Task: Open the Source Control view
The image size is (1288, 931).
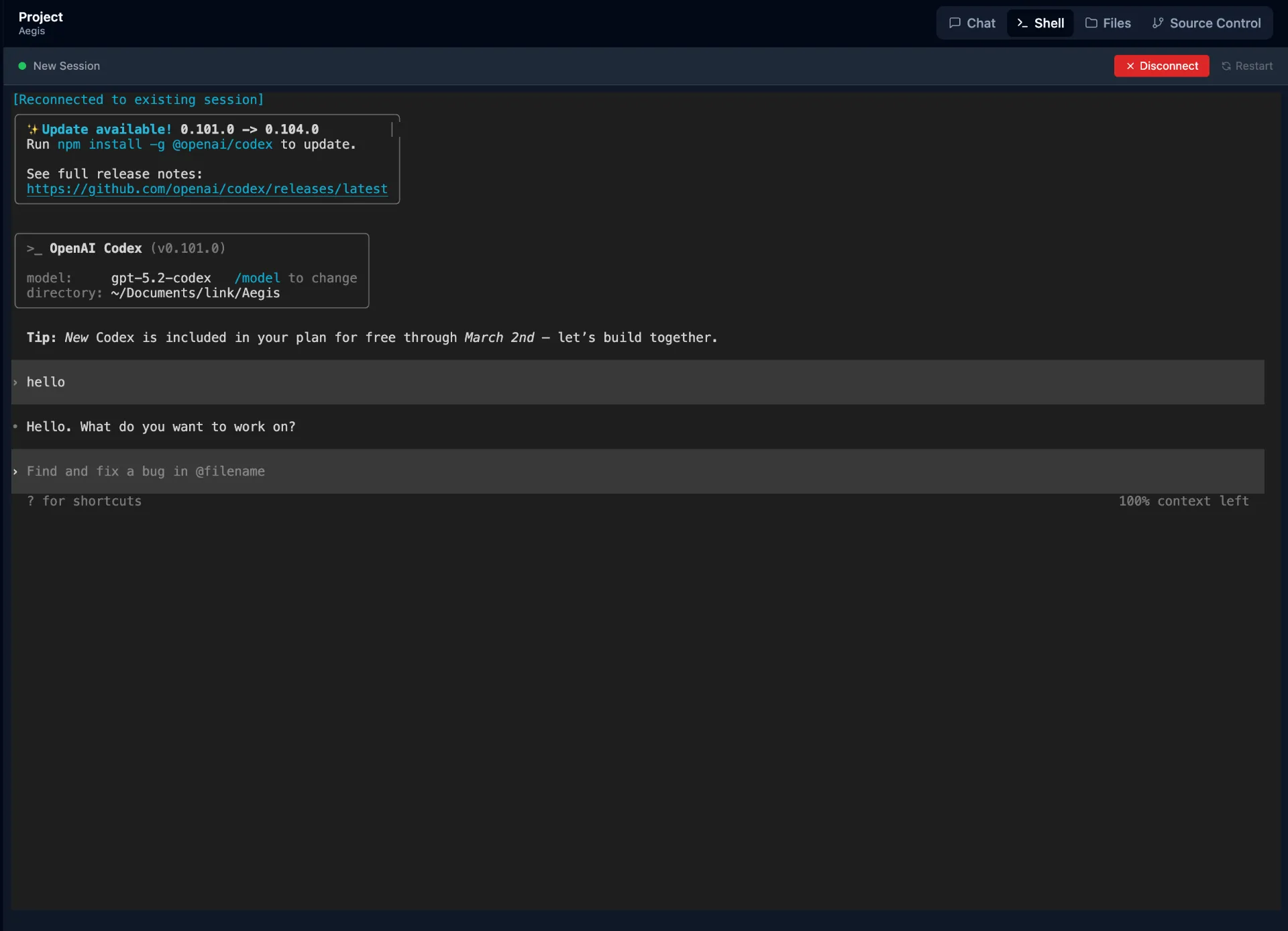Action: (1207, 22)
